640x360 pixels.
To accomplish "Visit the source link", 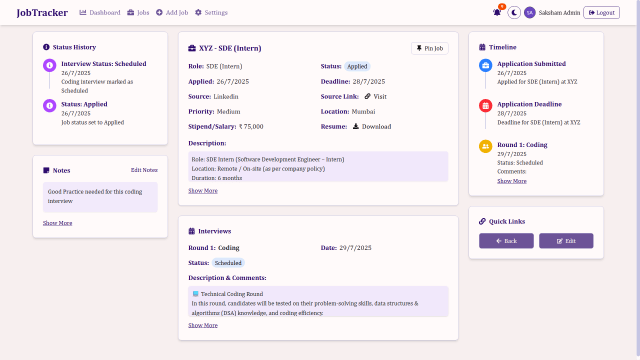I will [376, 96].
